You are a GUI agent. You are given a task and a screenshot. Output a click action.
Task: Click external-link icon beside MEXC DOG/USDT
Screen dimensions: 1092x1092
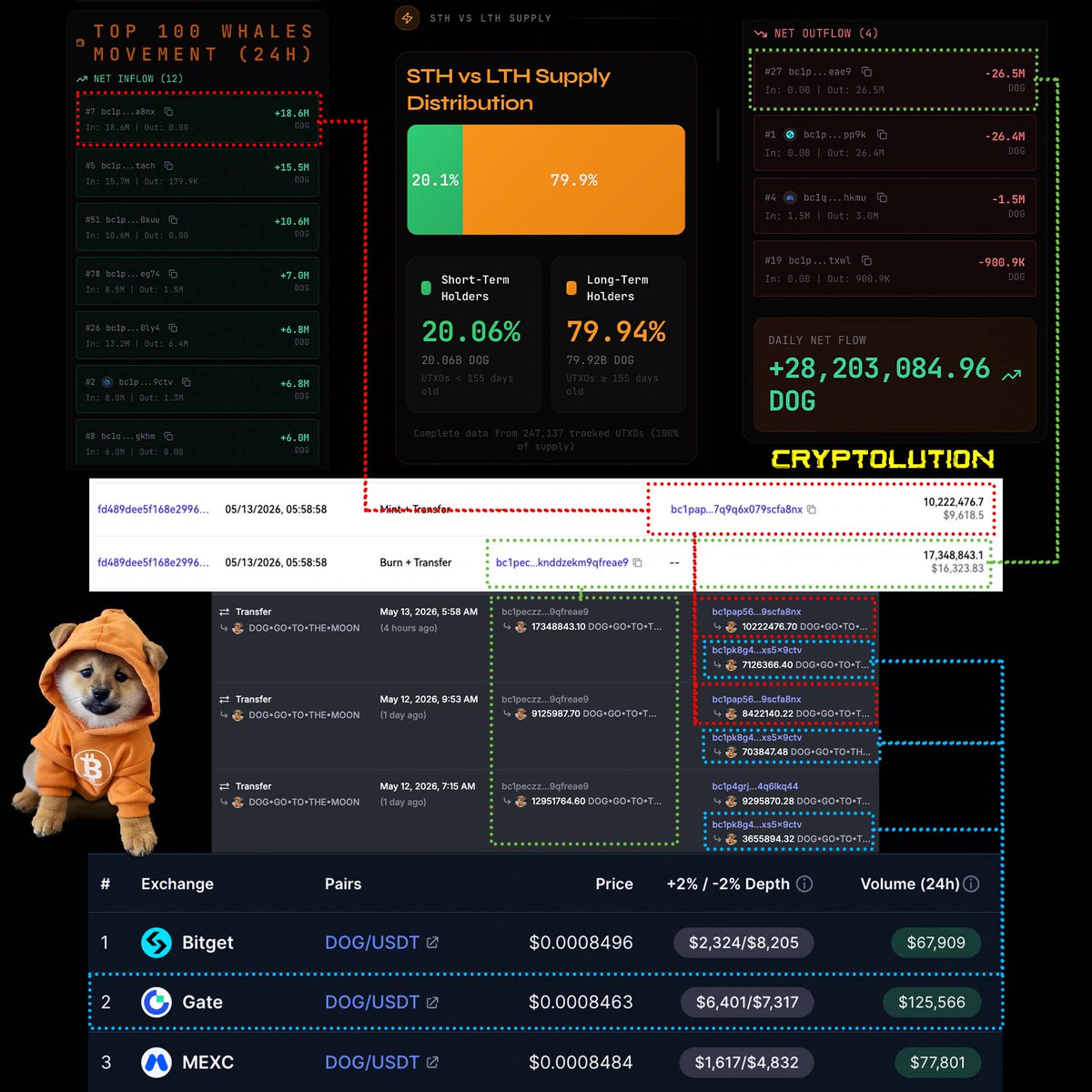(x=432, y=1062)
